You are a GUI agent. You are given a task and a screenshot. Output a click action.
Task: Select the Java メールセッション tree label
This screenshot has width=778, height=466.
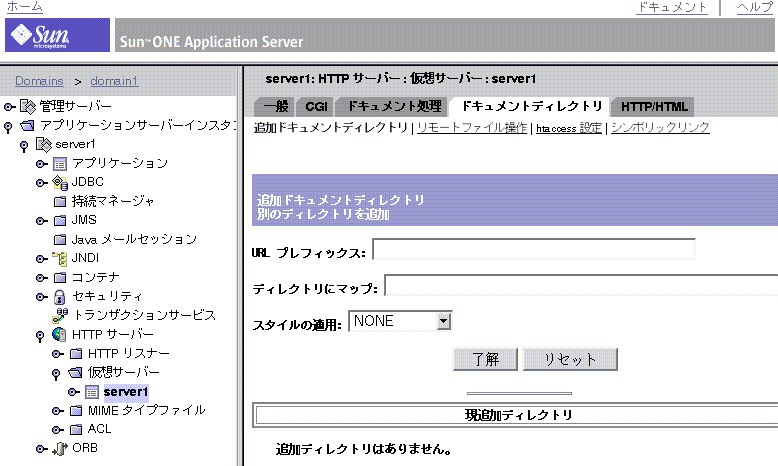(134, 240)
